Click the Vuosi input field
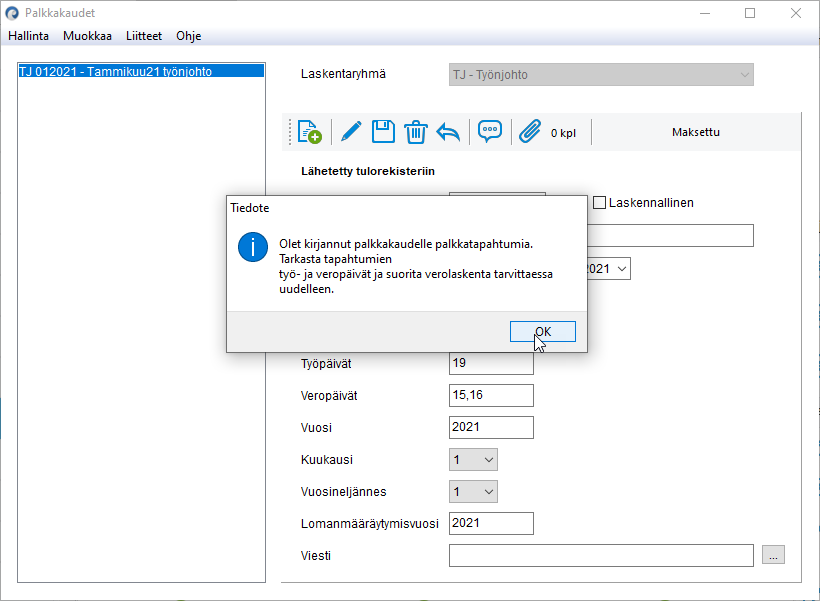This screenshot has height=601, width=820. coord(491,427)
